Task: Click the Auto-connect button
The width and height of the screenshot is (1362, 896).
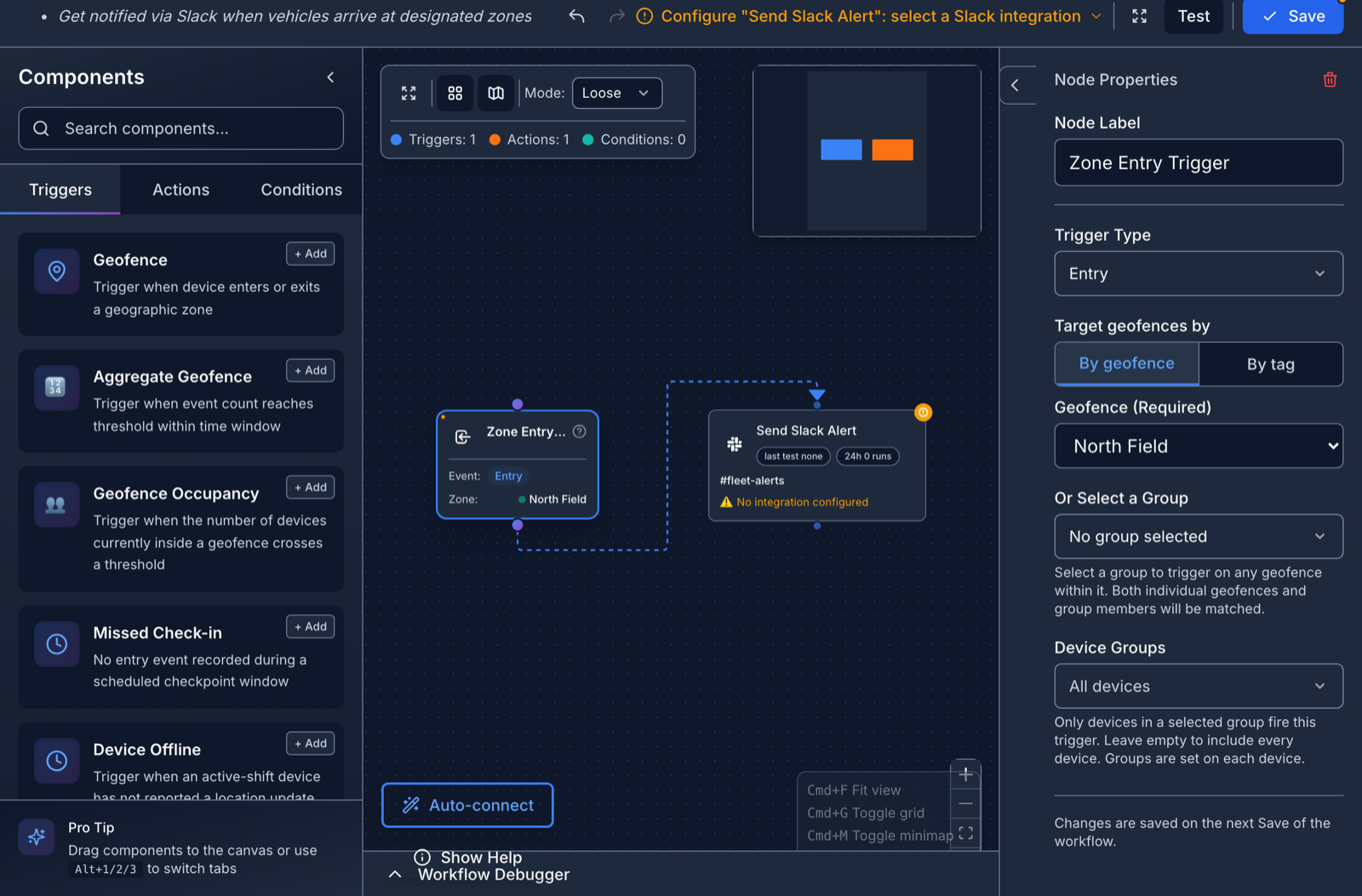Action: [x=467, y=805]
